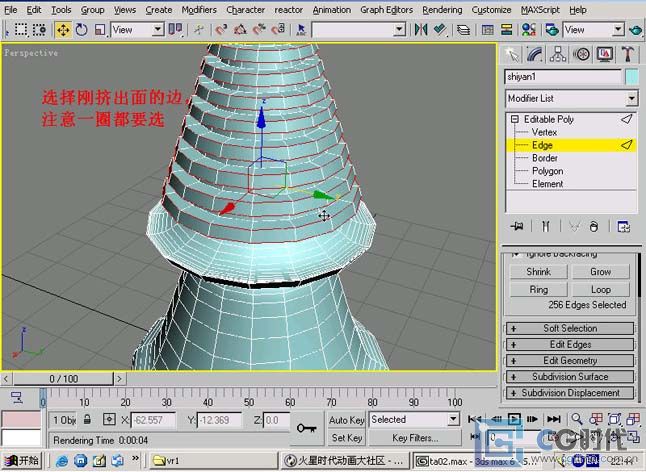
Task: Click the Shrink selection button
Action: click(x=538, y=272)
